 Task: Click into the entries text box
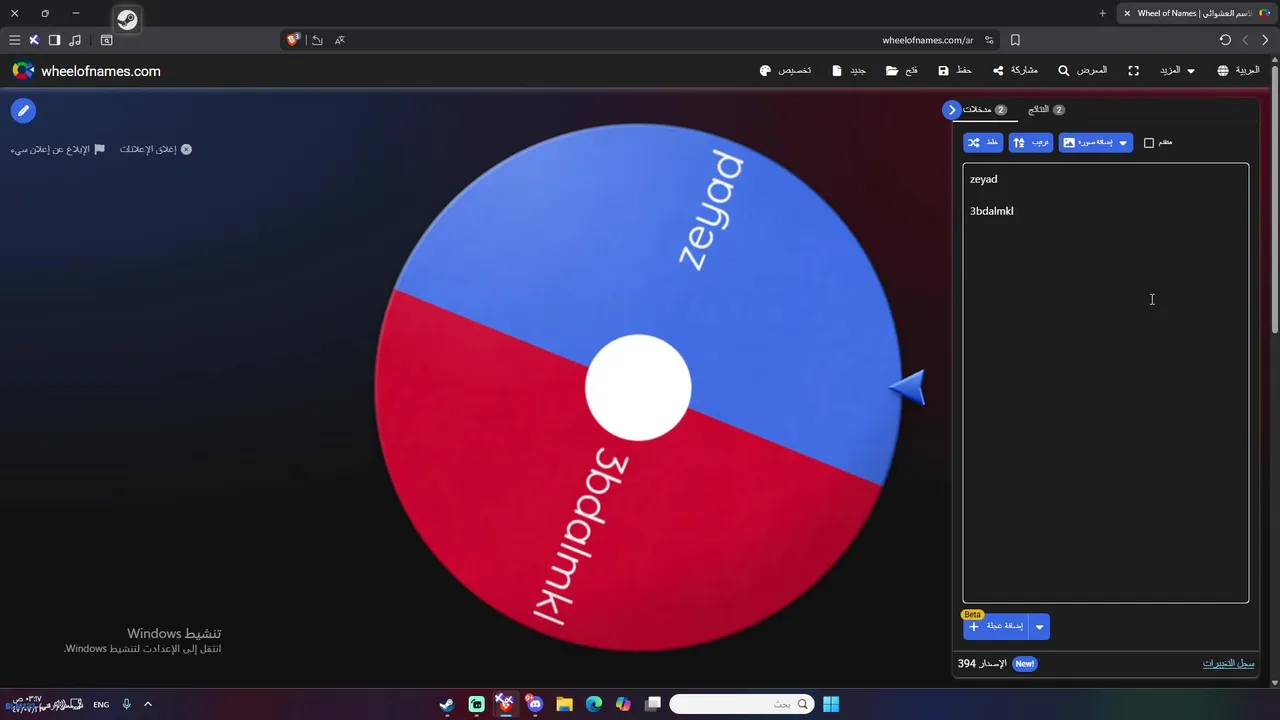tap(1105, 383)
